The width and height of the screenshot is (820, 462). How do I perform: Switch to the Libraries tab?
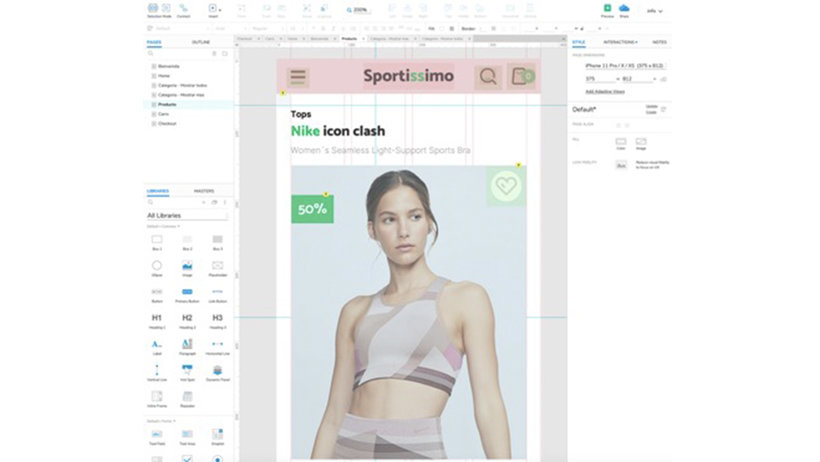(157, 191)
